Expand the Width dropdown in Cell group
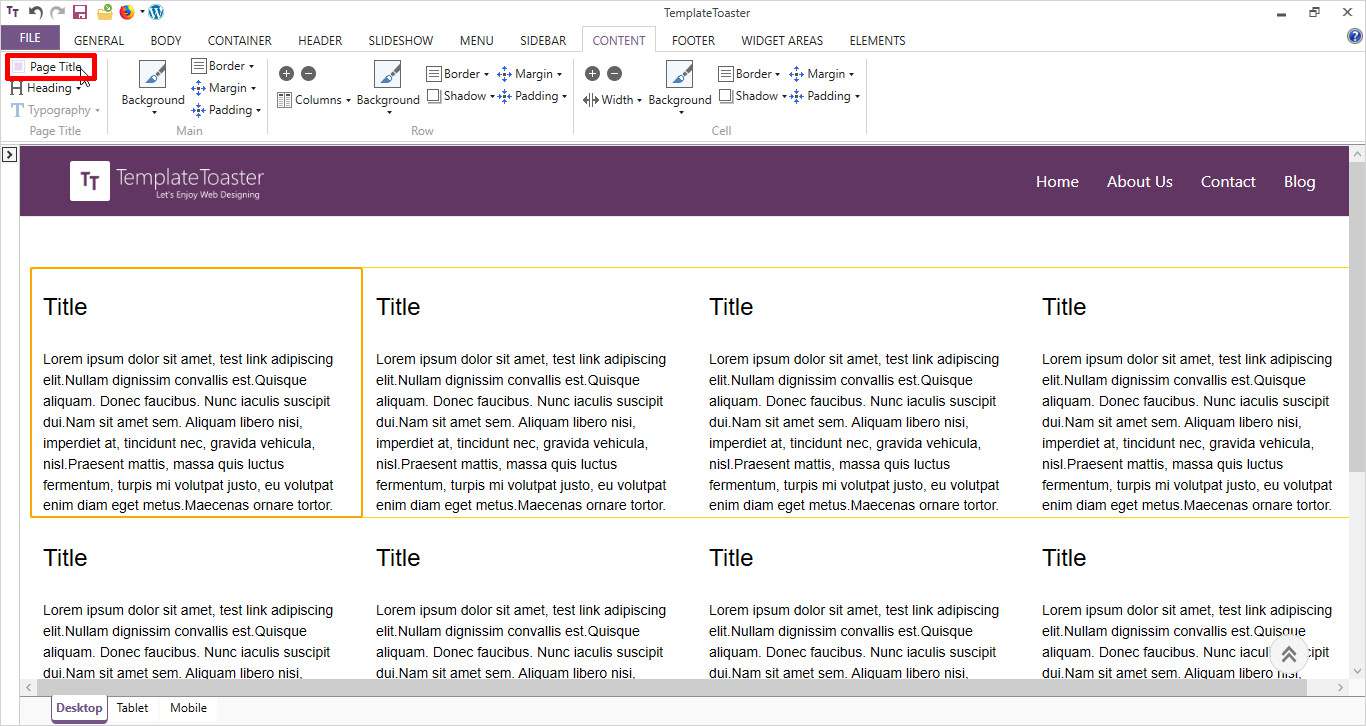This screenshot has height=726, width=1366. 612,100
